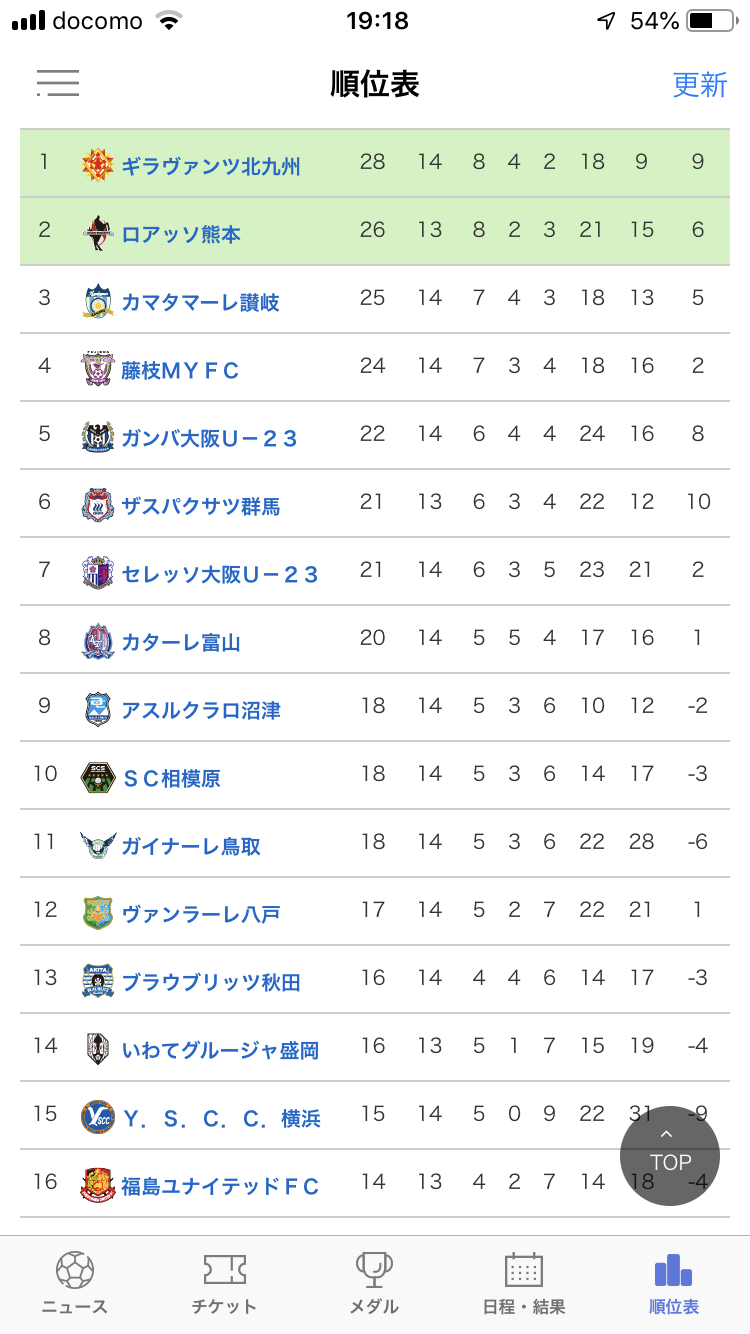Tap the ガイナーレ鳥取 team crest
Image resolution: width=750 pixels, height=1334 pixels.
click(x=98, y=845)
